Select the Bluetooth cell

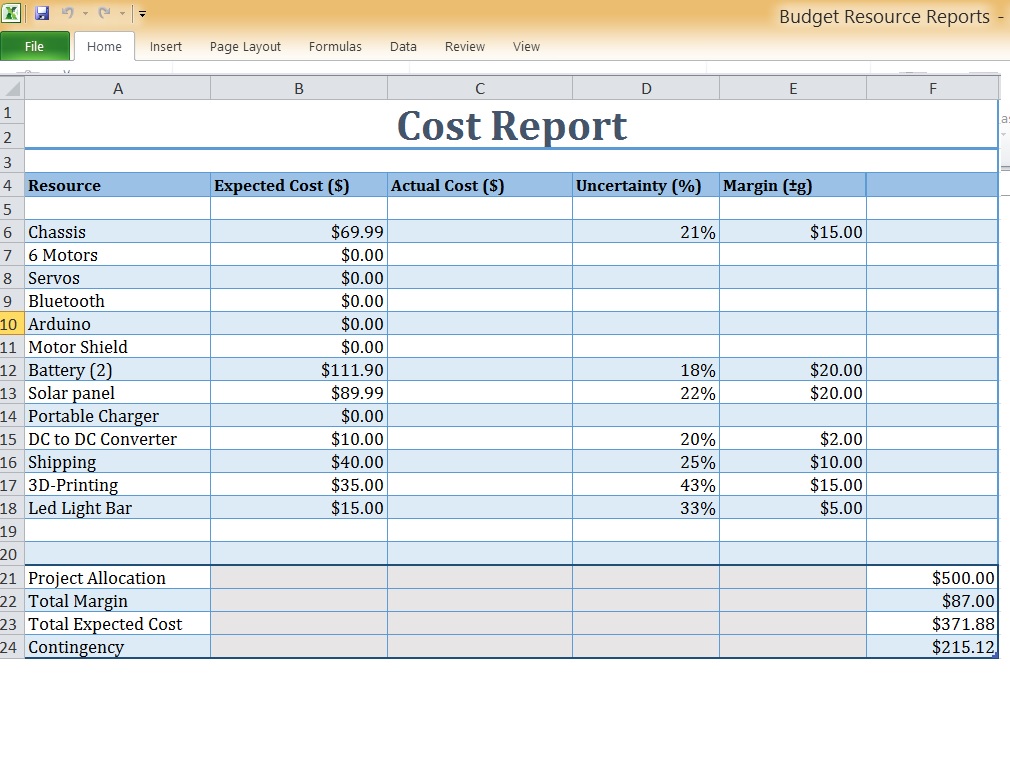coord(118,301)
